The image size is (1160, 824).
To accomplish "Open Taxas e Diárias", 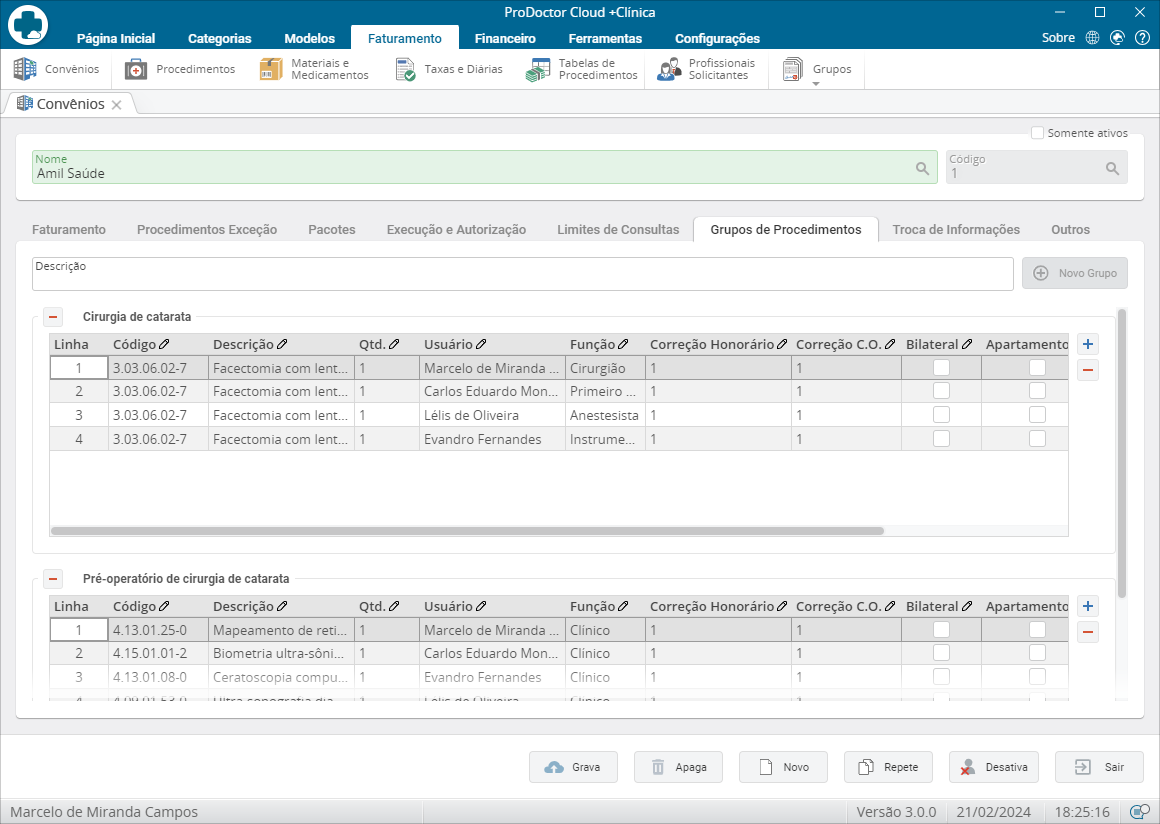I will click(x=448, y=69).
